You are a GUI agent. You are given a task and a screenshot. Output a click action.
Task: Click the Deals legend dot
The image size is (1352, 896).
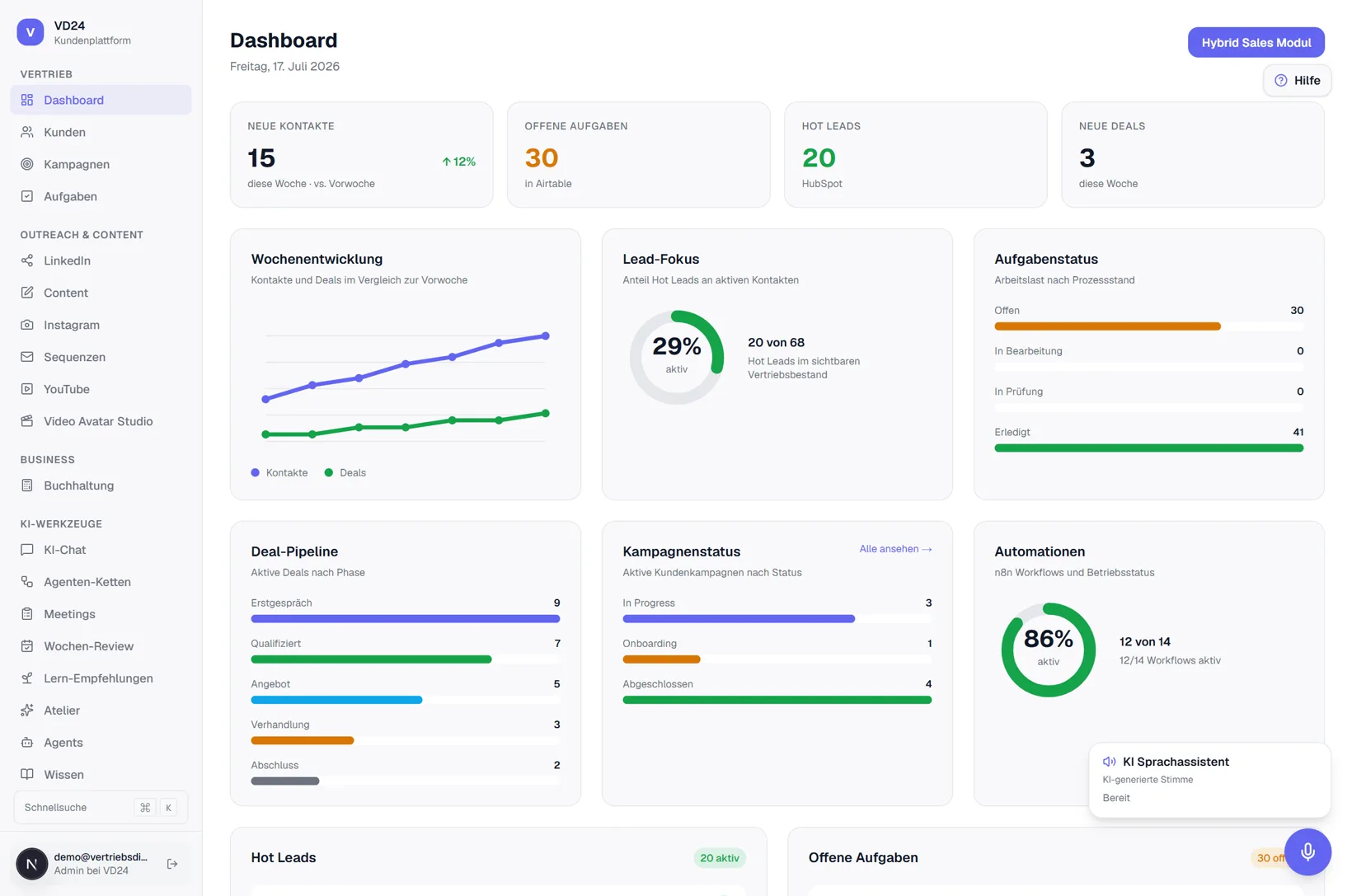click(x=329, y=473)
